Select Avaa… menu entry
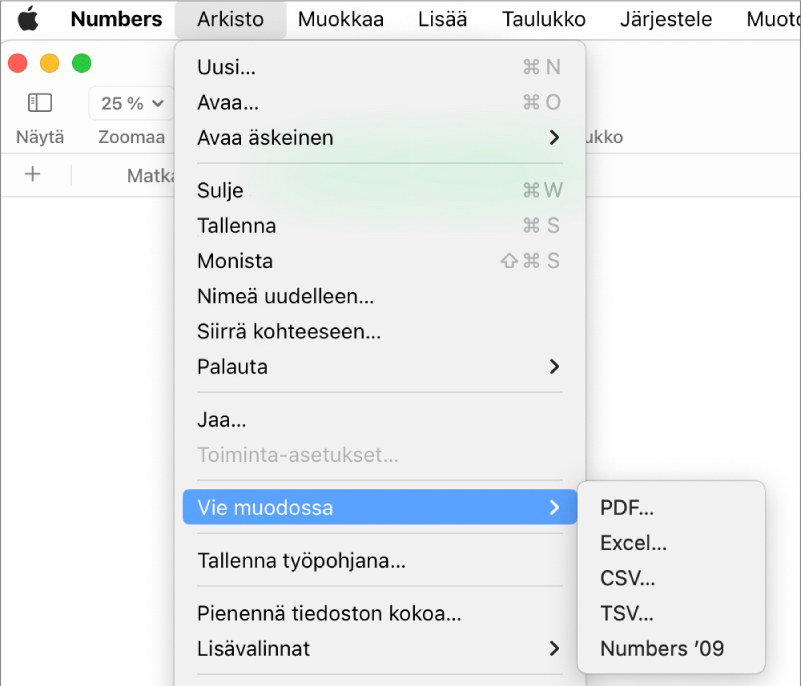 [x=380, y=102]
